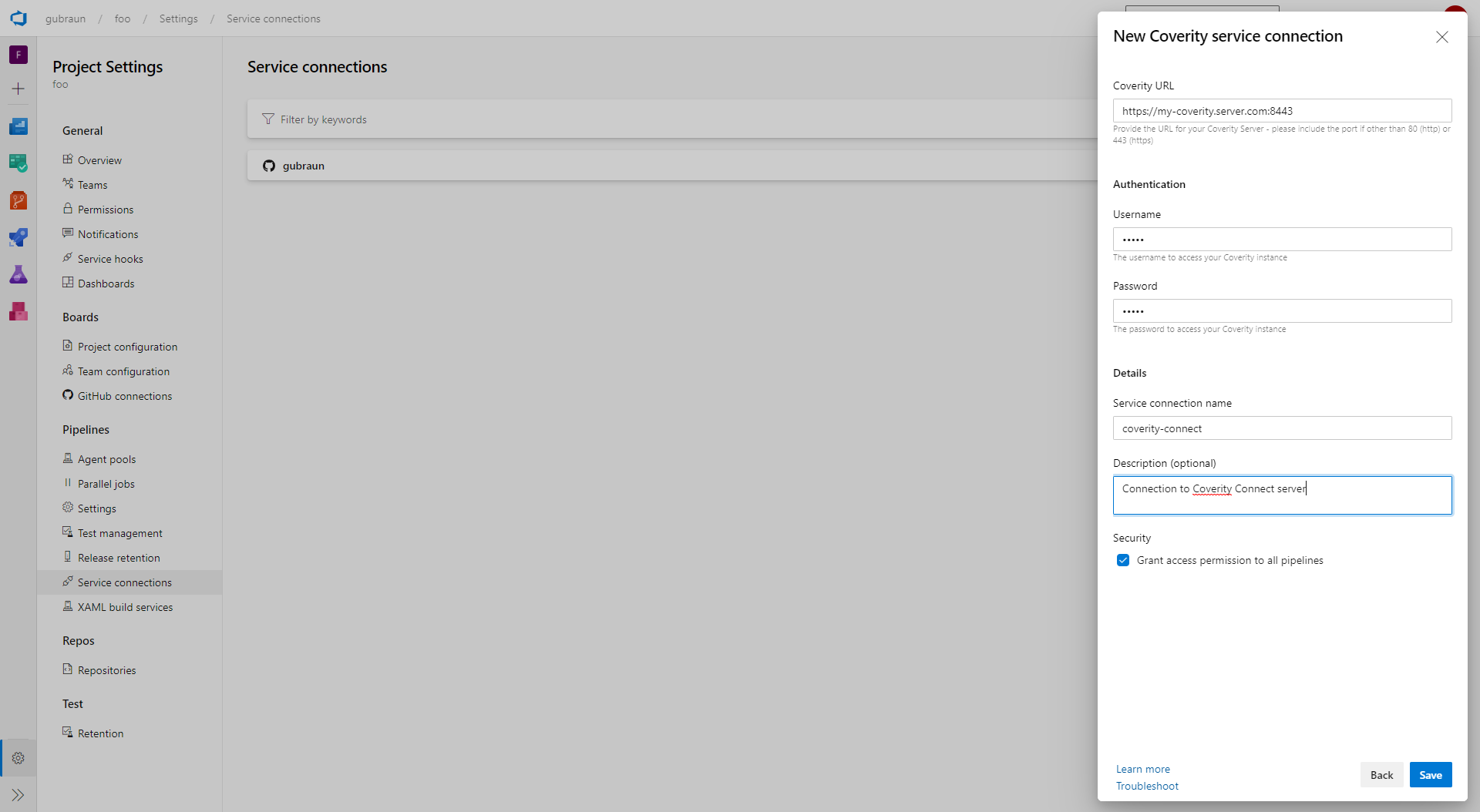The height and width of the screenshot is (812, 1480).
Task: Open the Troubleshoot link
Action: [1147, 786]
